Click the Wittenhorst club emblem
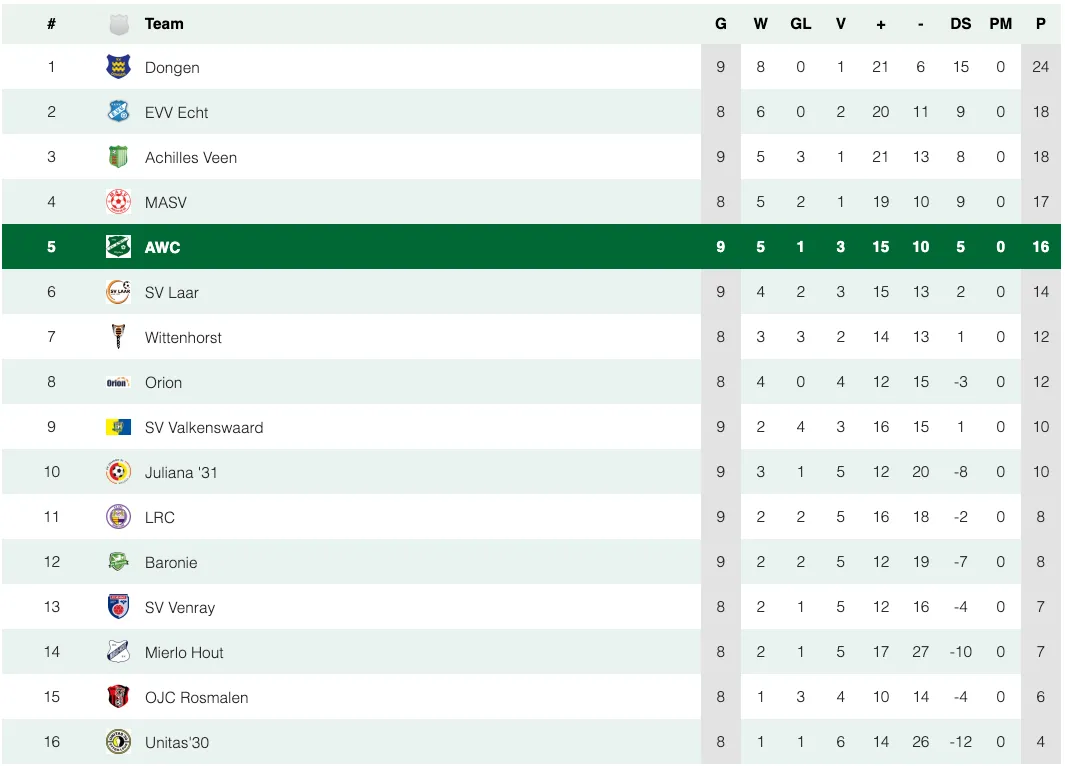Viewport: 1065px width, 766px height. click(118, 337)
